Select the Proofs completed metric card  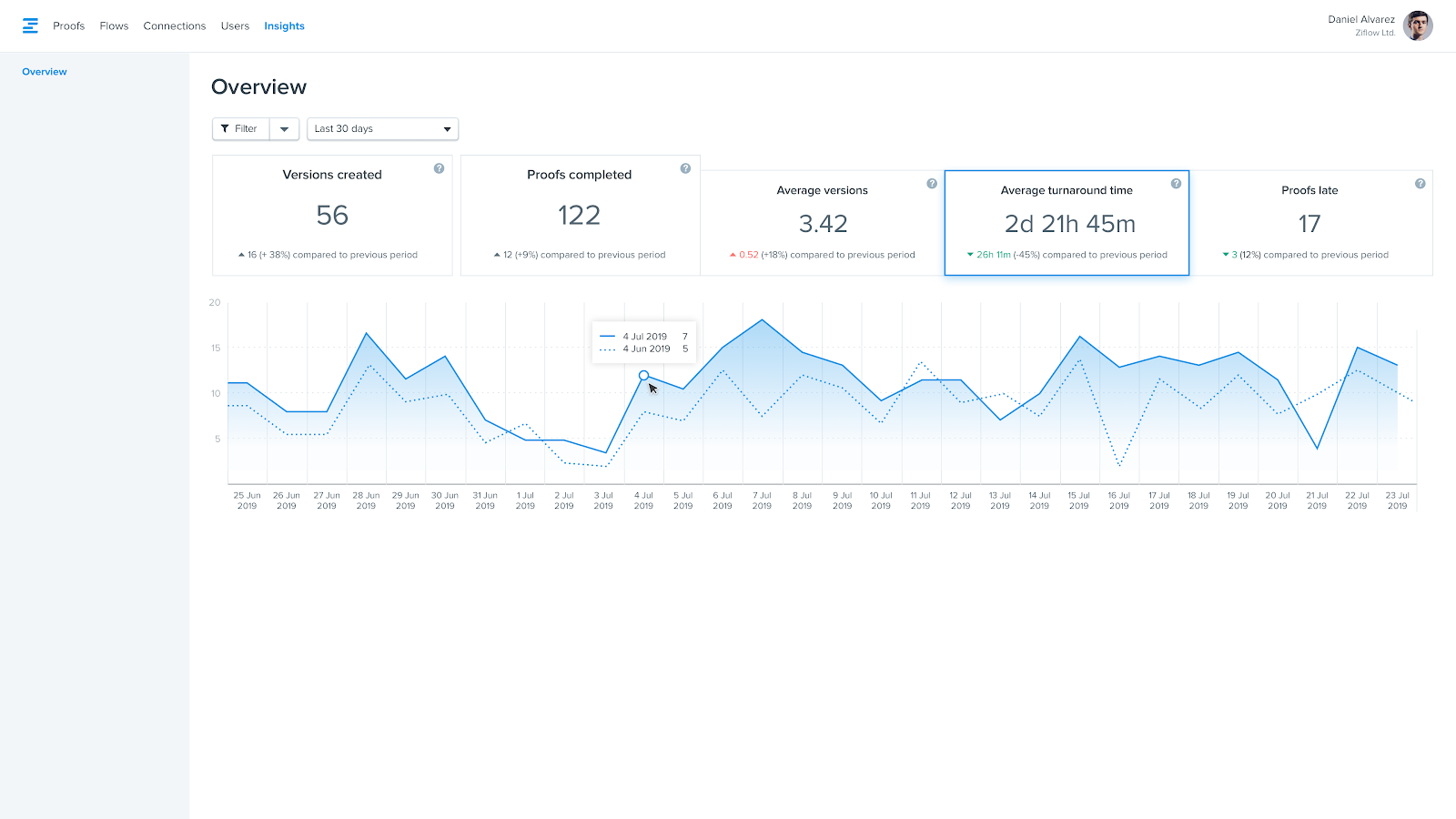coord(580,216)
